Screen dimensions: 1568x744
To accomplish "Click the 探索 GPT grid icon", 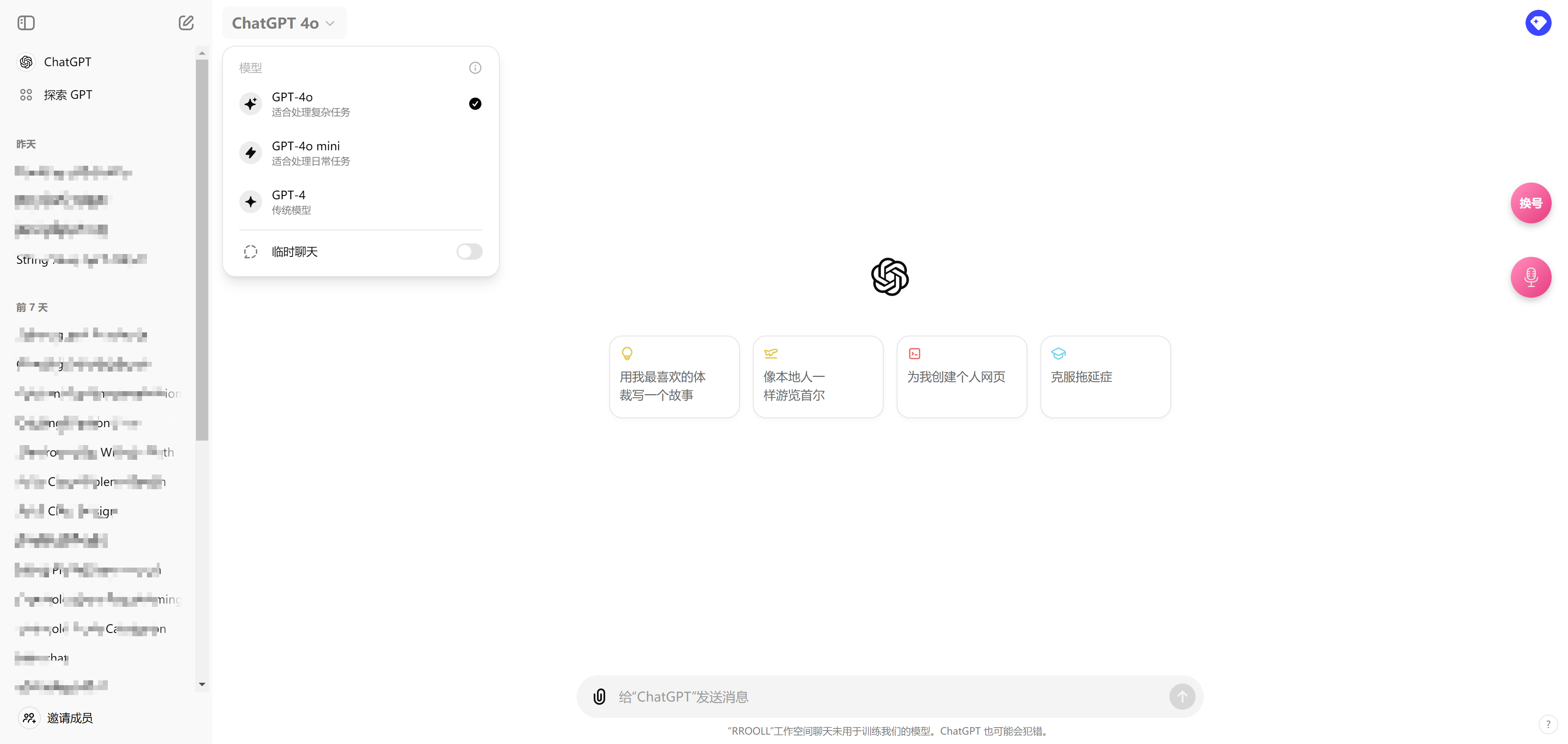I will point(26,95).
